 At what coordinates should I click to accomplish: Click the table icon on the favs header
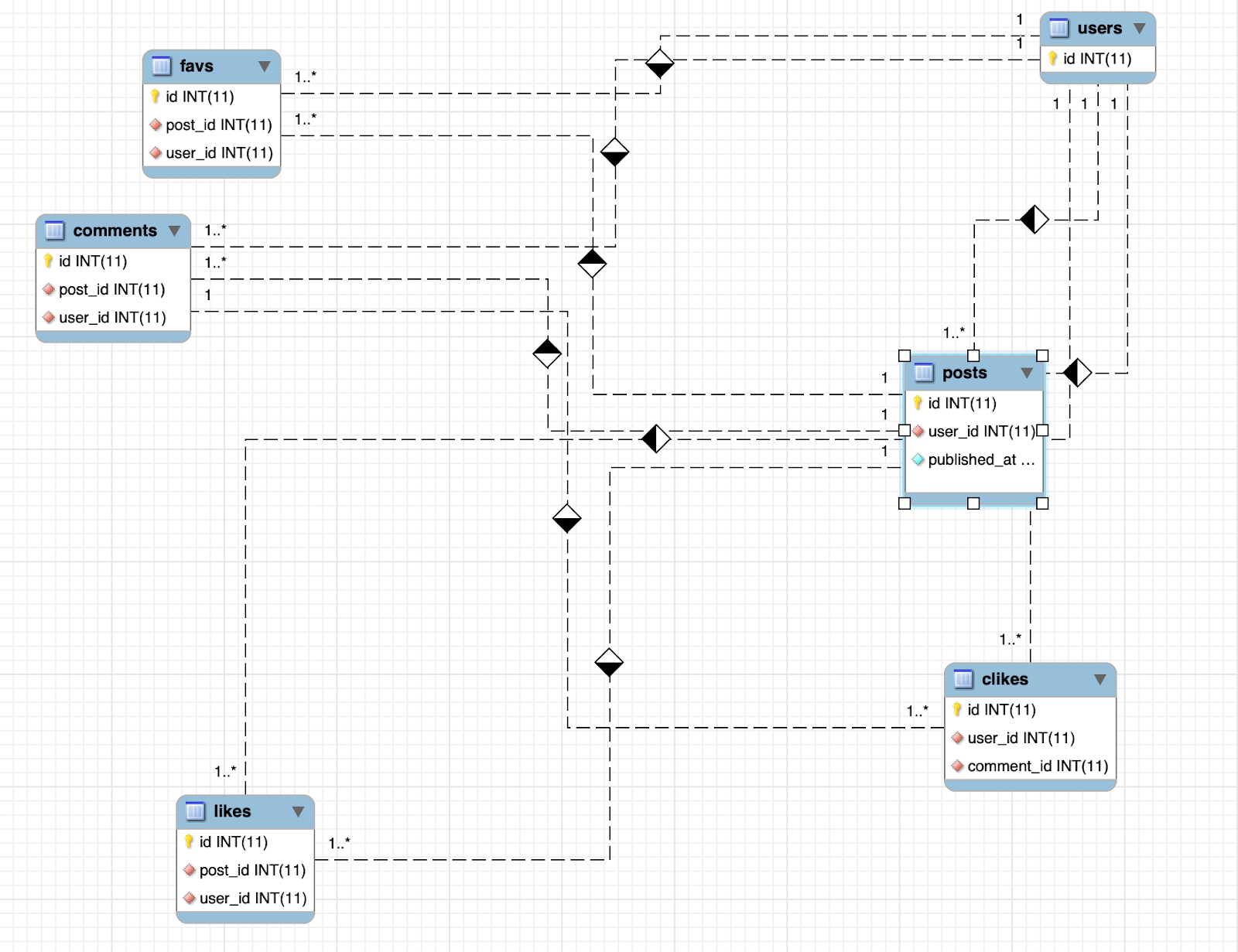pyautogui.click(x=160, y=66)
